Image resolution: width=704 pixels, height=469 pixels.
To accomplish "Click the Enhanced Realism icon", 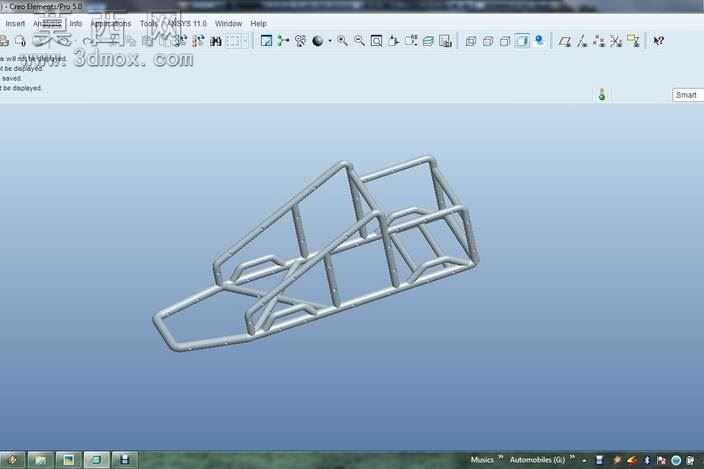I will point(539,41).
